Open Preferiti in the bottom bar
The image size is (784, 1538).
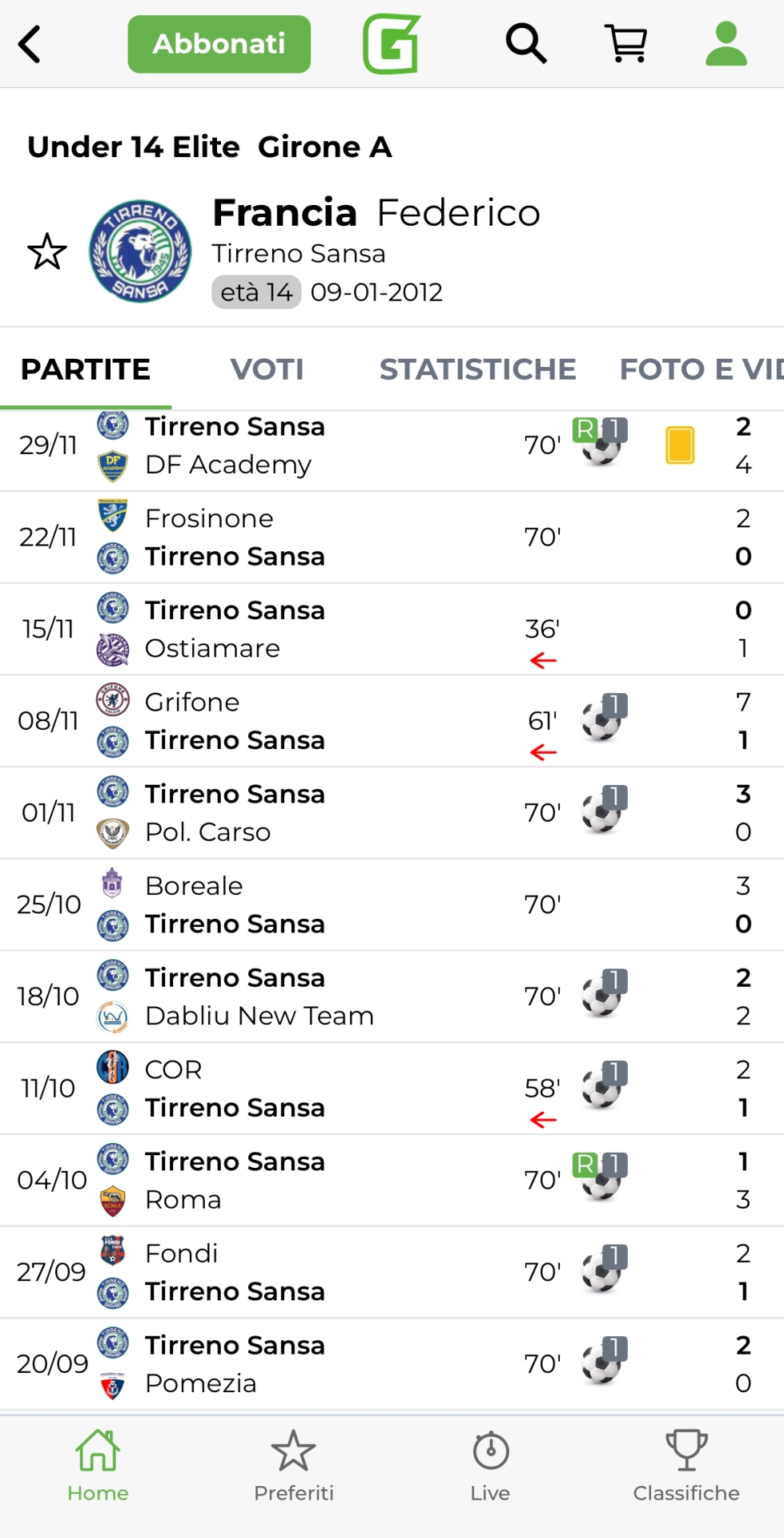(294, 1466)
